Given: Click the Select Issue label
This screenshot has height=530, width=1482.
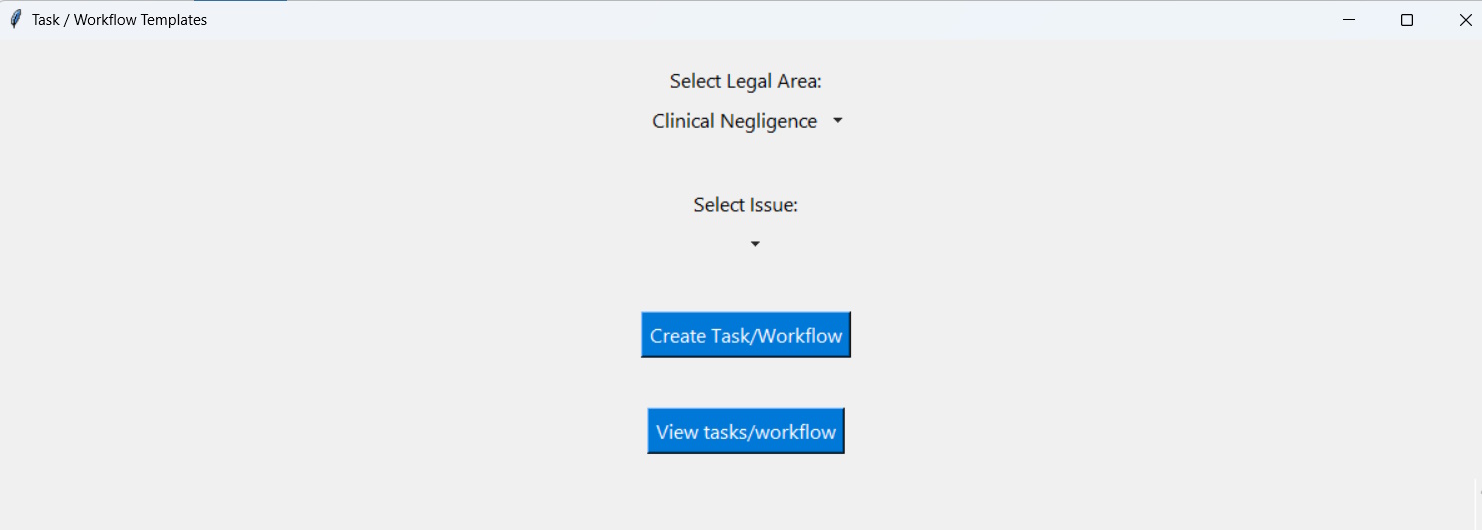Looking at the screenshot, I should [x=746, y=205].
